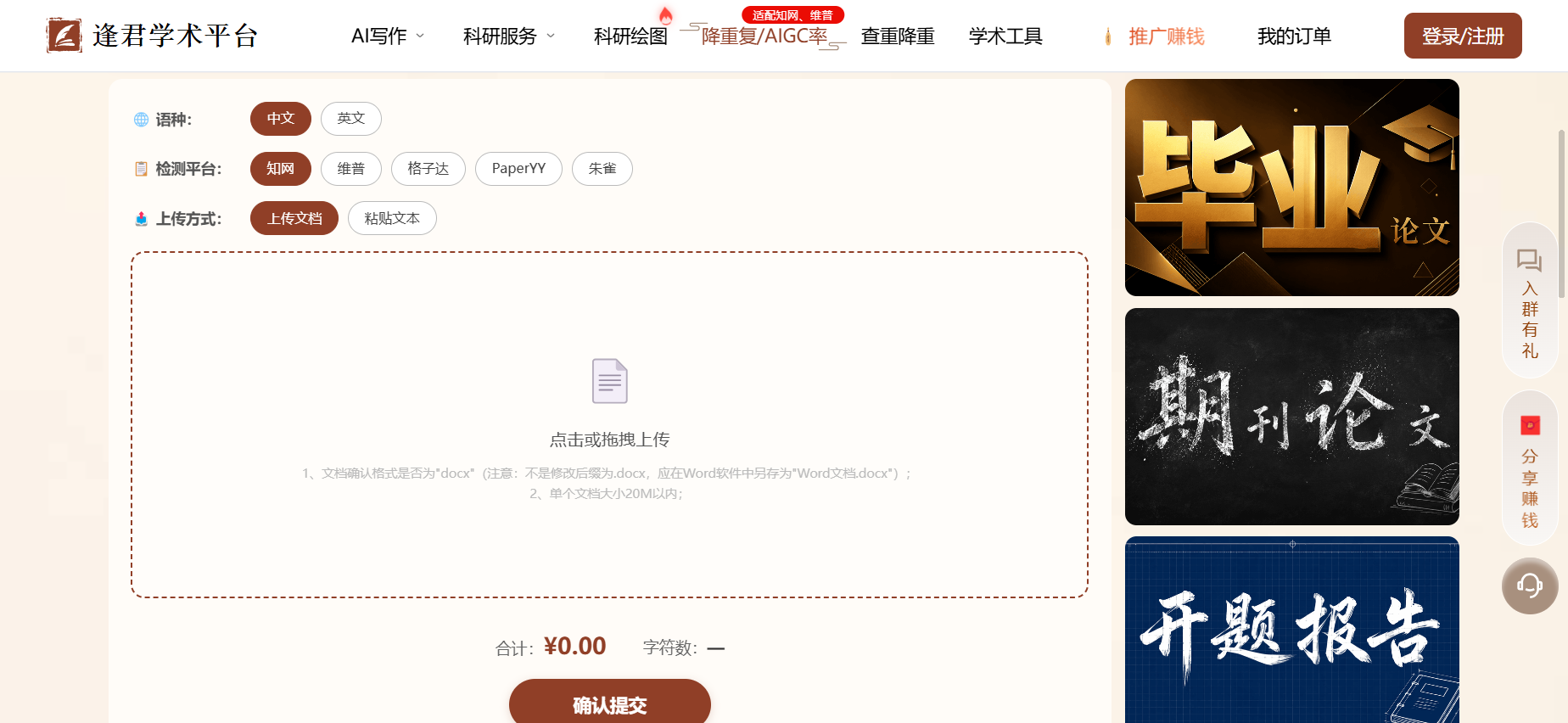Choose 维普 detection platform
This screenshot has height=723, width=1568.
point(351,169)
